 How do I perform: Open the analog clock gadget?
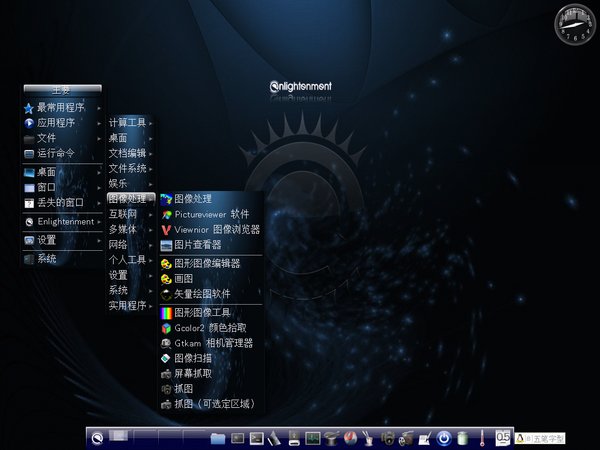pyautogui.click(x=575, y=24)
